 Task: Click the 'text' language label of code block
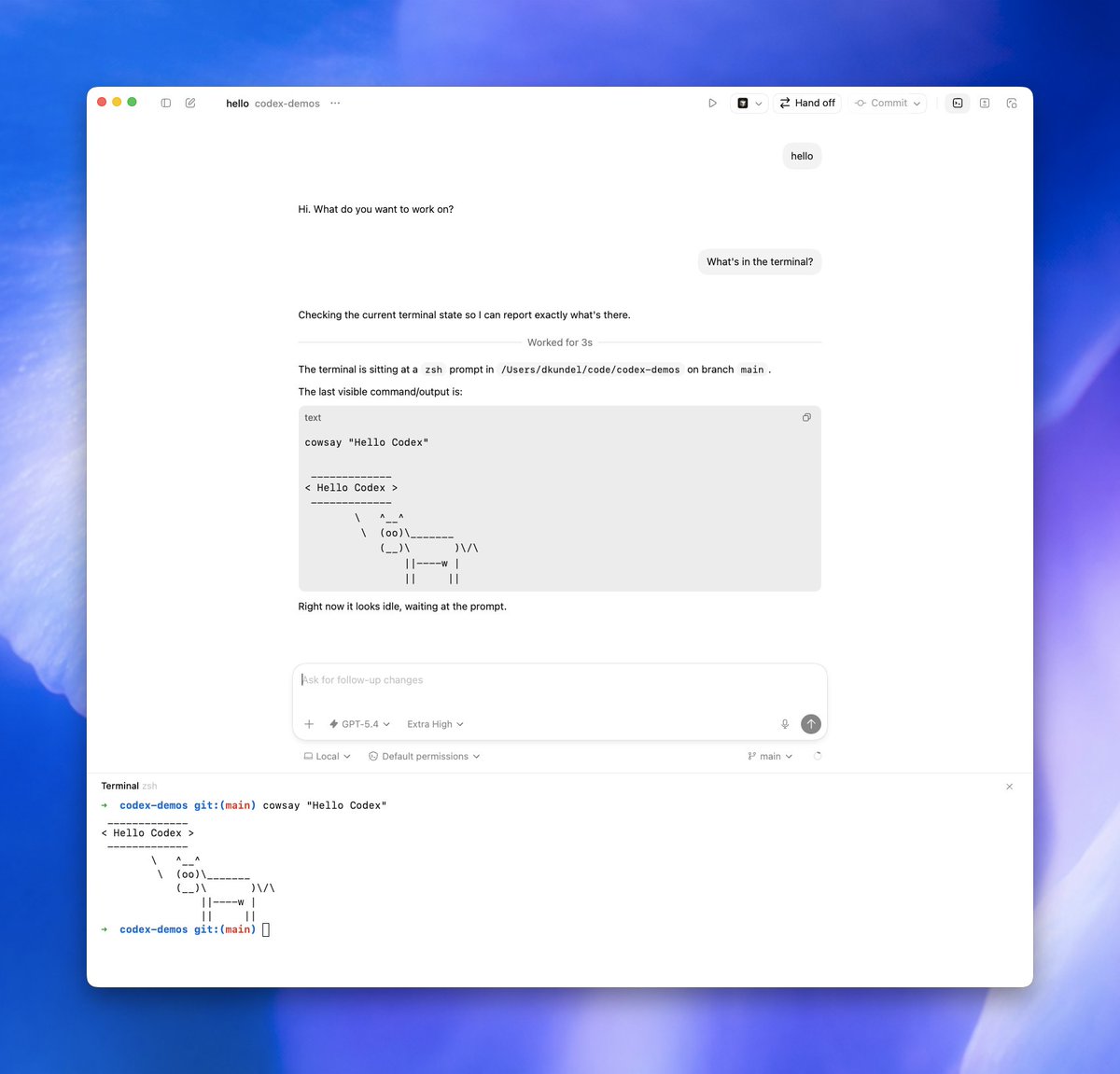pyautogui.click(x=313, y=418)
